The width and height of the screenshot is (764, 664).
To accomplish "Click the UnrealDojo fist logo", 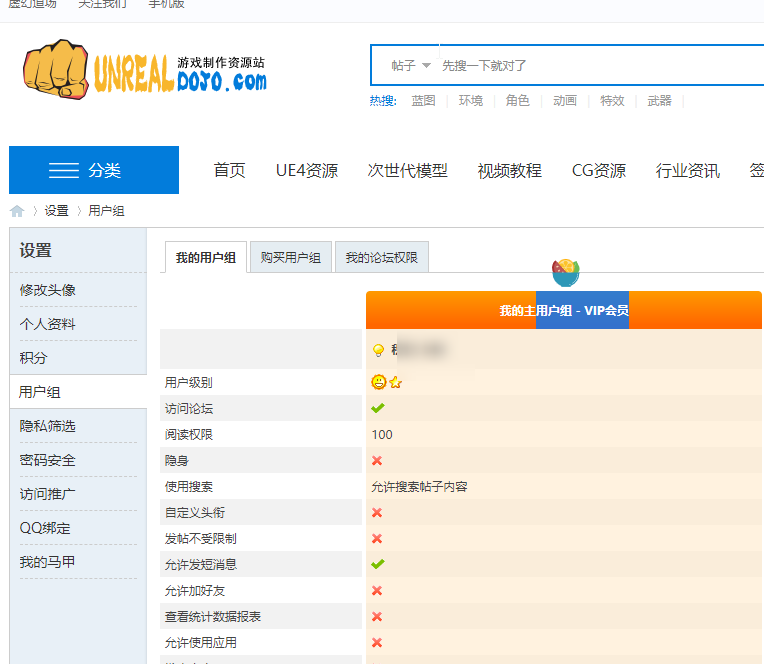I will pos(56,69).
